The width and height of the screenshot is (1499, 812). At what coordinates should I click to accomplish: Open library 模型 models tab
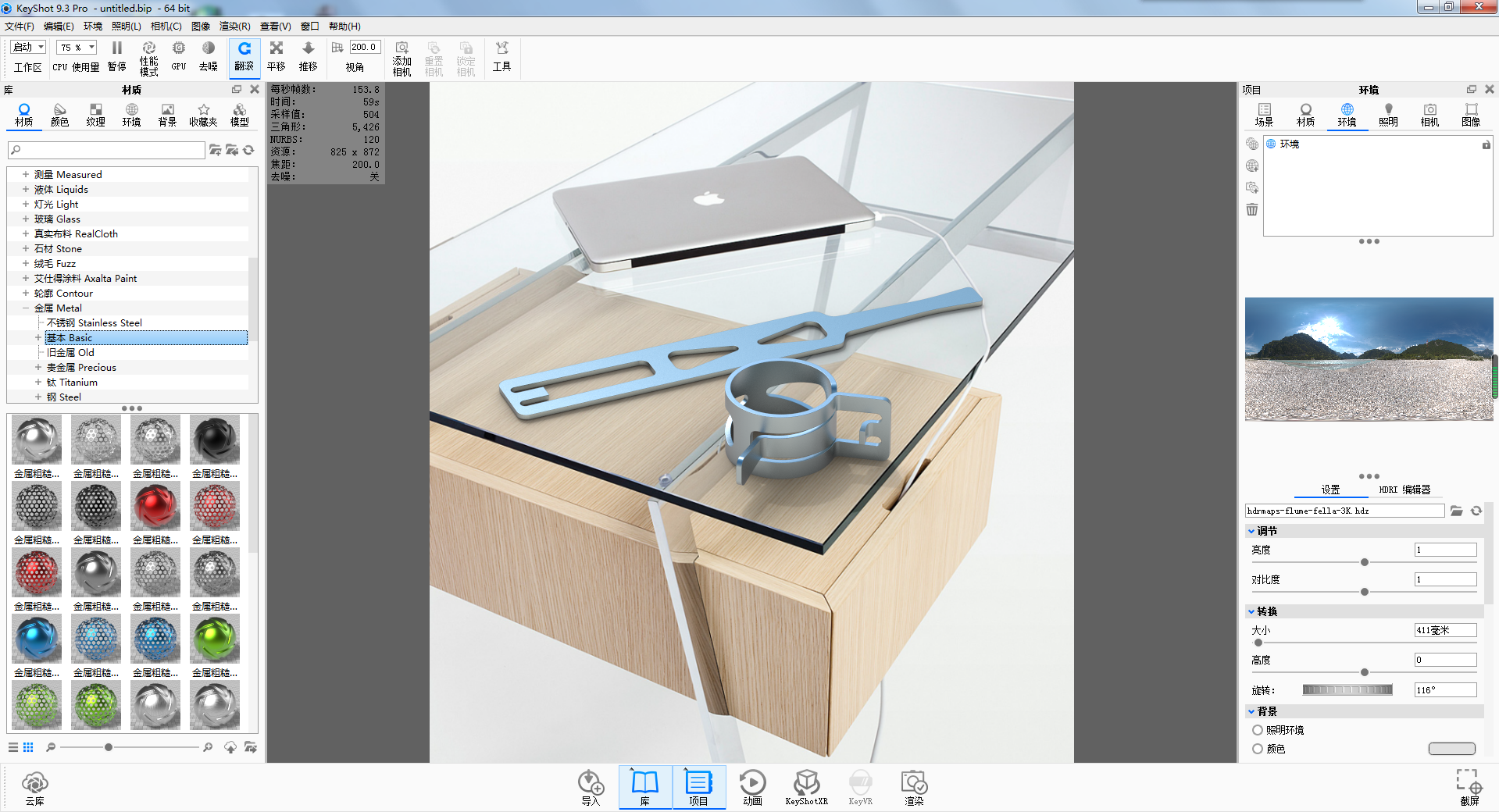240,115
